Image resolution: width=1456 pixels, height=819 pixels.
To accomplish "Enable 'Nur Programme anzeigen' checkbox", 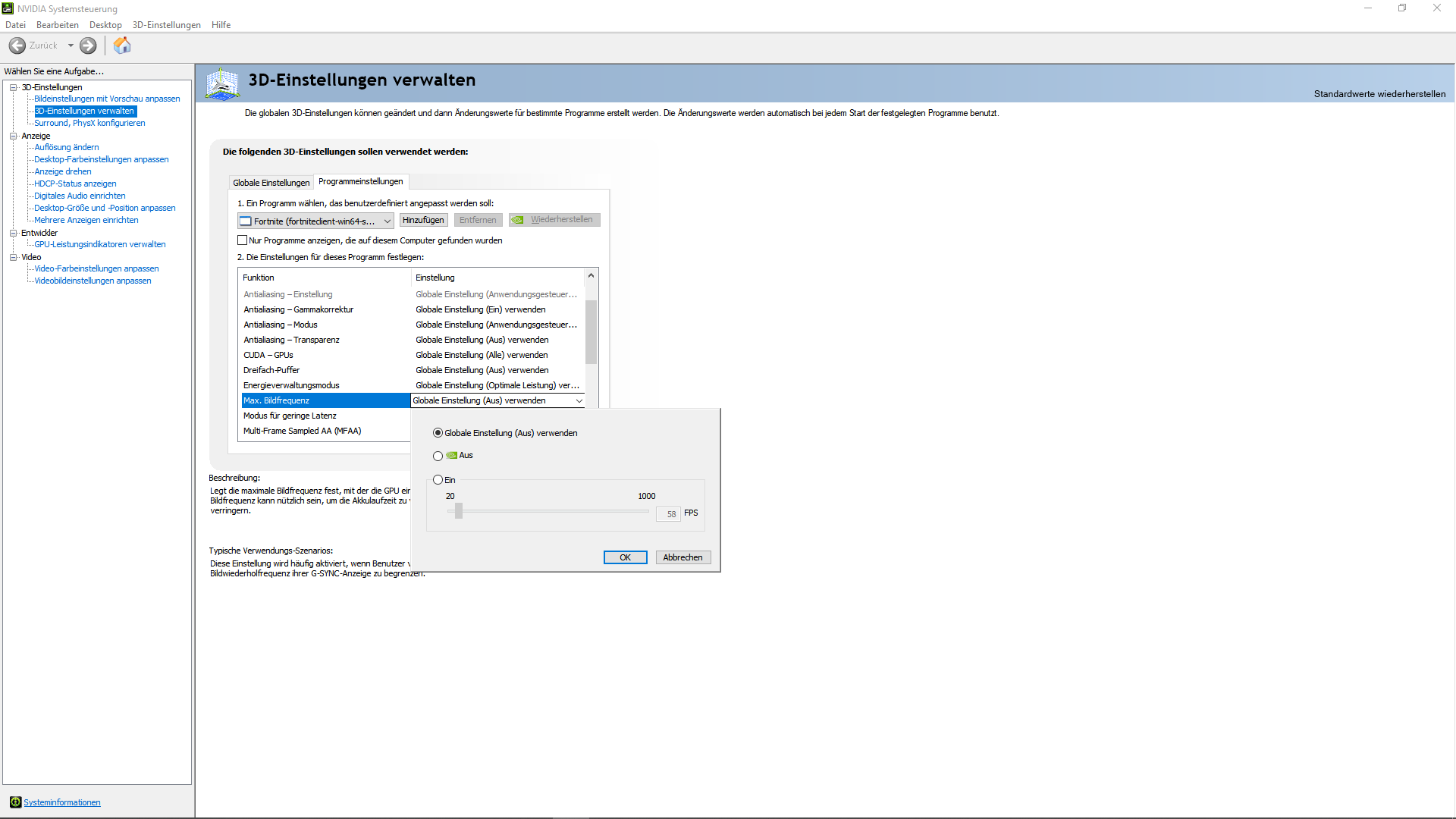I will pos(243,240).
